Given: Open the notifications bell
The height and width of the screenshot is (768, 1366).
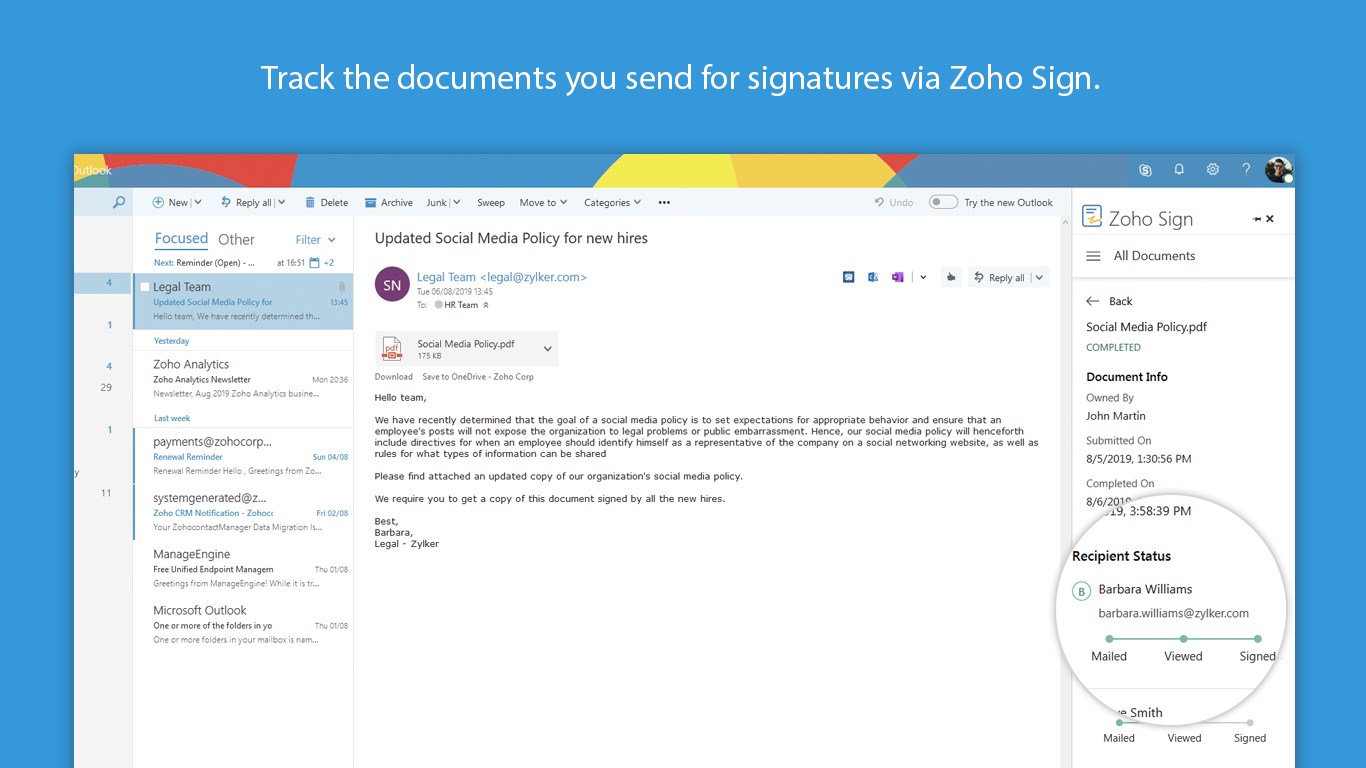Looking at the screenshot, I should [1179, 170].
